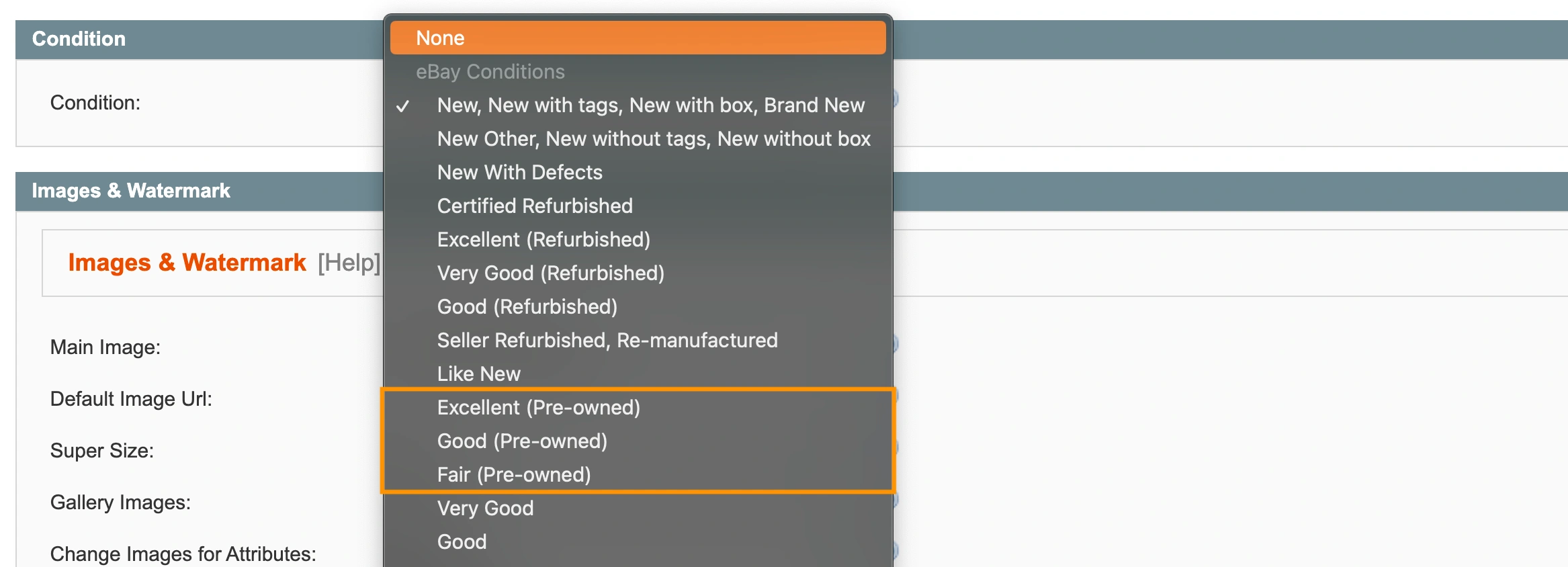
Task: Pick 'New Other, New without tags' option
Action: tap(653, 139)
